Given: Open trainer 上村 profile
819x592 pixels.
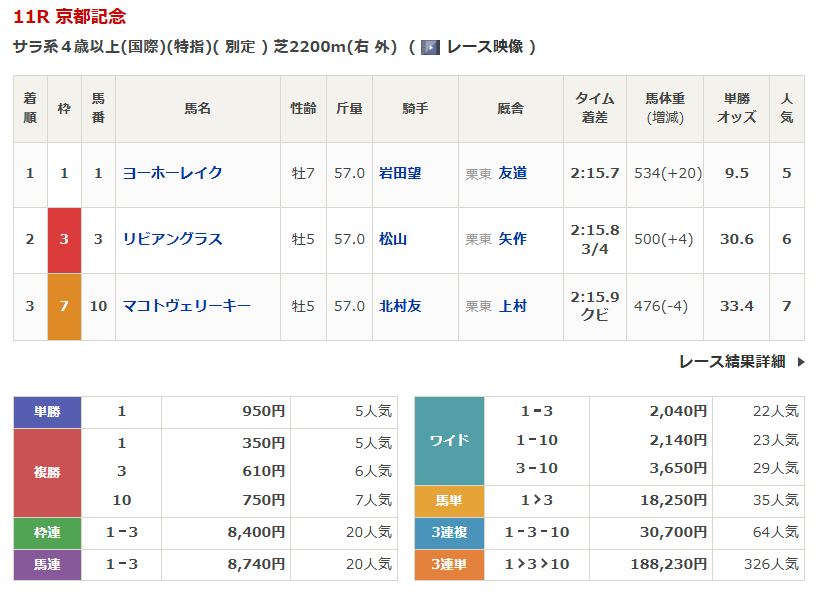Looking at the screenshot, I should (x=512, y=306).
